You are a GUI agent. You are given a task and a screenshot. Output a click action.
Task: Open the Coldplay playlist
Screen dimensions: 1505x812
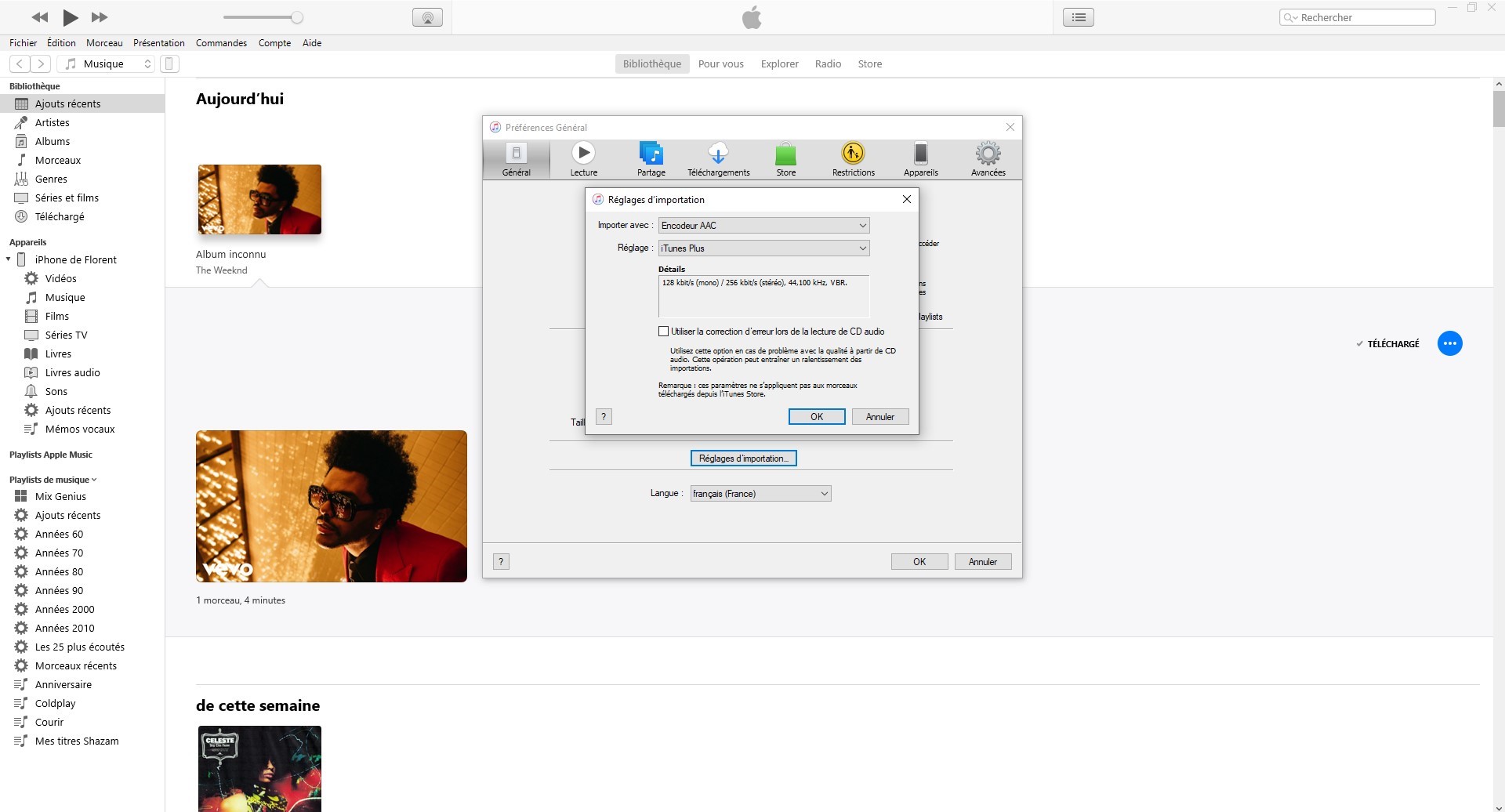coord(82,703)
